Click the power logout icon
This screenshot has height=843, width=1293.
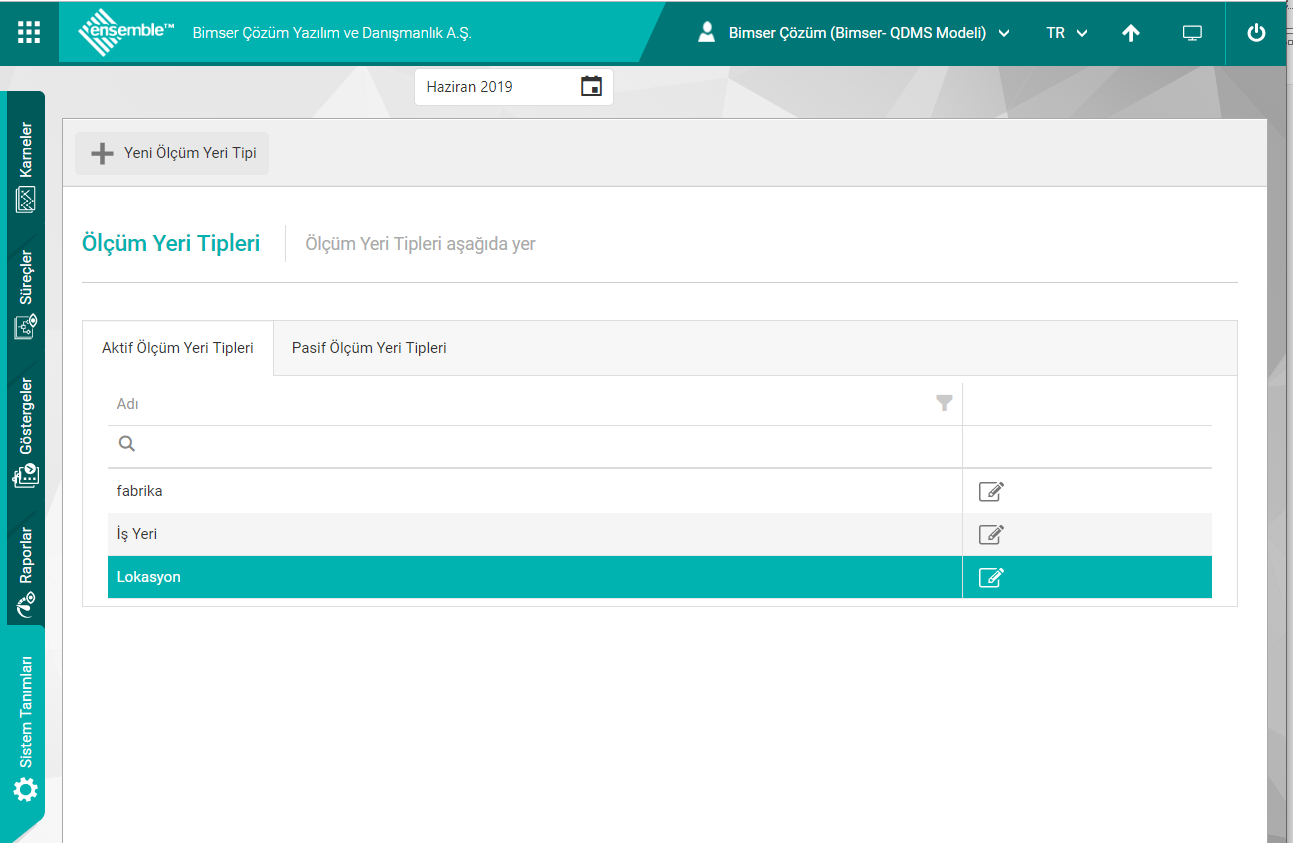pos(1256,33)
